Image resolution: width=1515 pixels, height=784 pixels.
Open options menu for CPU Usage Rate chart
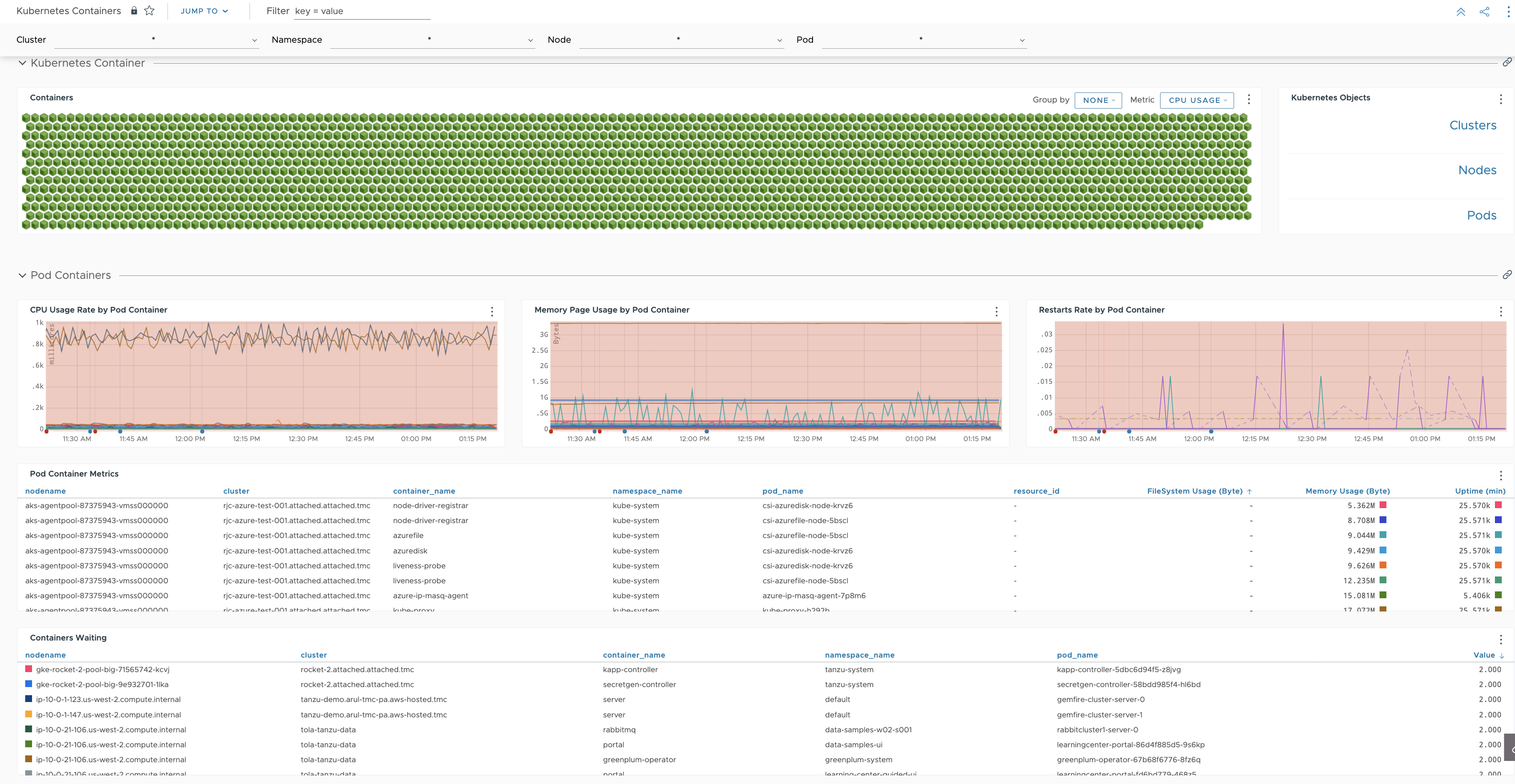pos(492,312)
